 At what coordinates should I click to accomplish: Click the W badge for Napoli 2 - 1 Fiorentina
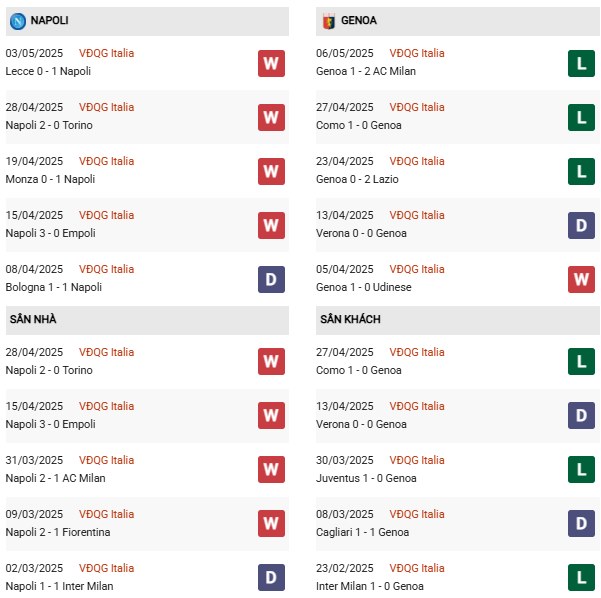point(271,523)
